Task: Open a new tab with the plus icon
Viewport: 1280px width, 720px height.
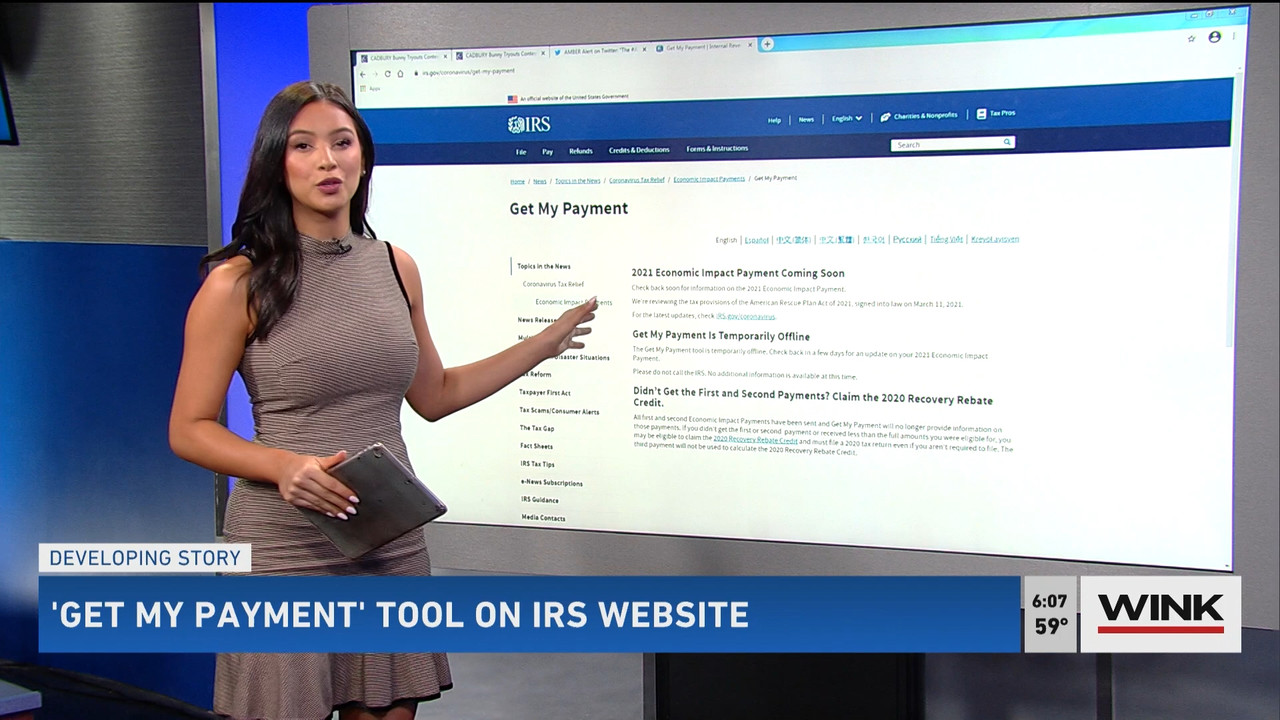Action: pyautogui.click(x=767, y=44)
